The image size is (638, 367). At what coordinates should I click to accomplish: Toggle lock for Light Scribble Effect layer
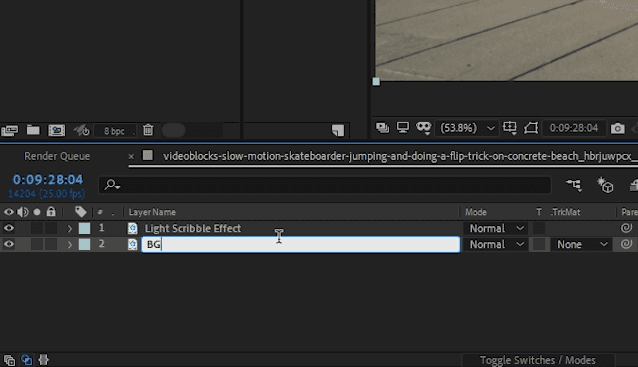tap(51, 228)
